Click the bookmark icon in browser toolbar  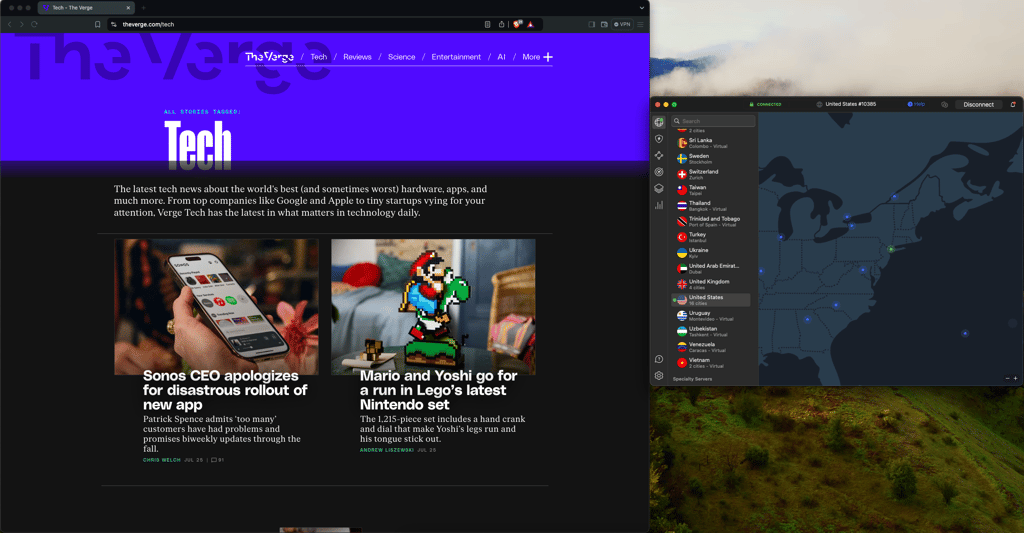pos(97,24)
